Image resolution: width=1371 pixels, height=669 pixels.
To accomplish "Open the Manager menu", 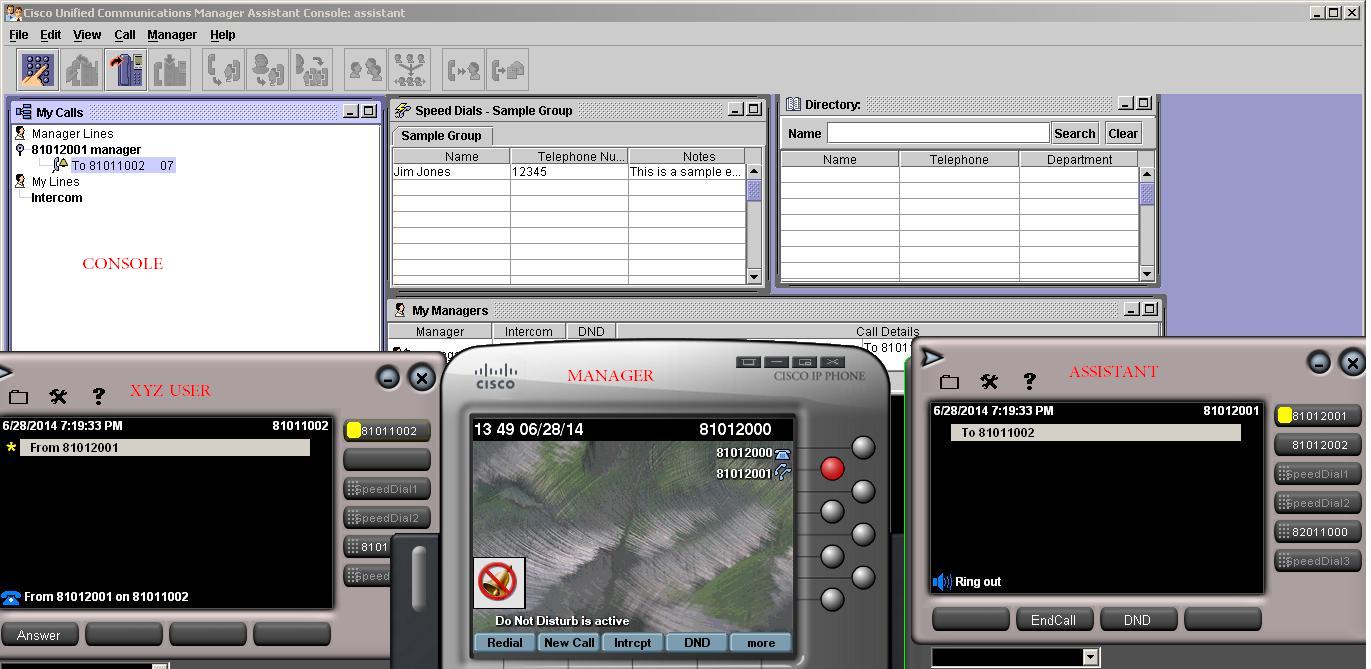I will pos(172,34).
